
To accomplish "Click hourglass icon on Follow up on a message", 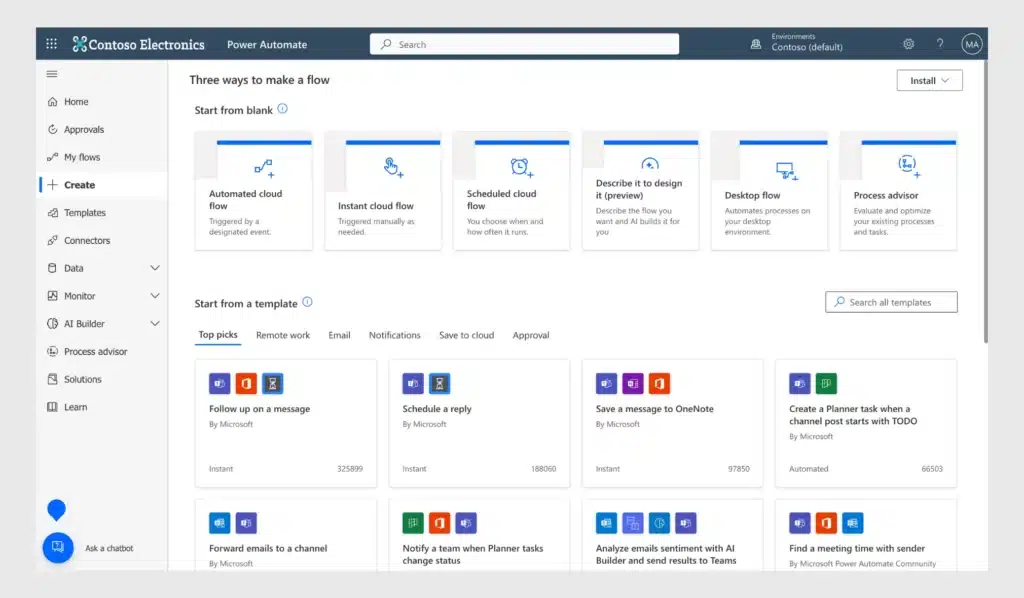I will coord(272,384).
